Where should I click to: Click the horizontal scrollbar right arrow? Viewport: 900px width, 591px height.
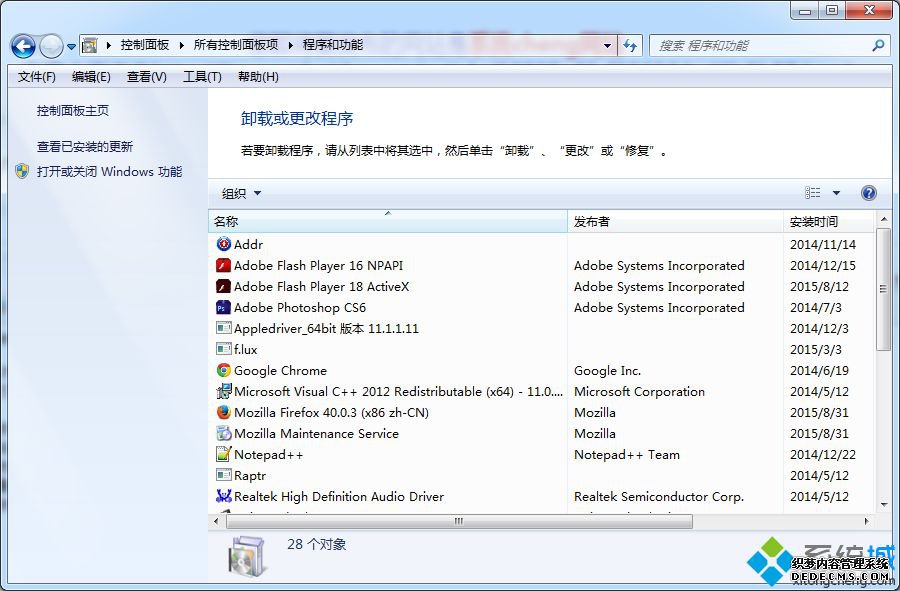866,521
